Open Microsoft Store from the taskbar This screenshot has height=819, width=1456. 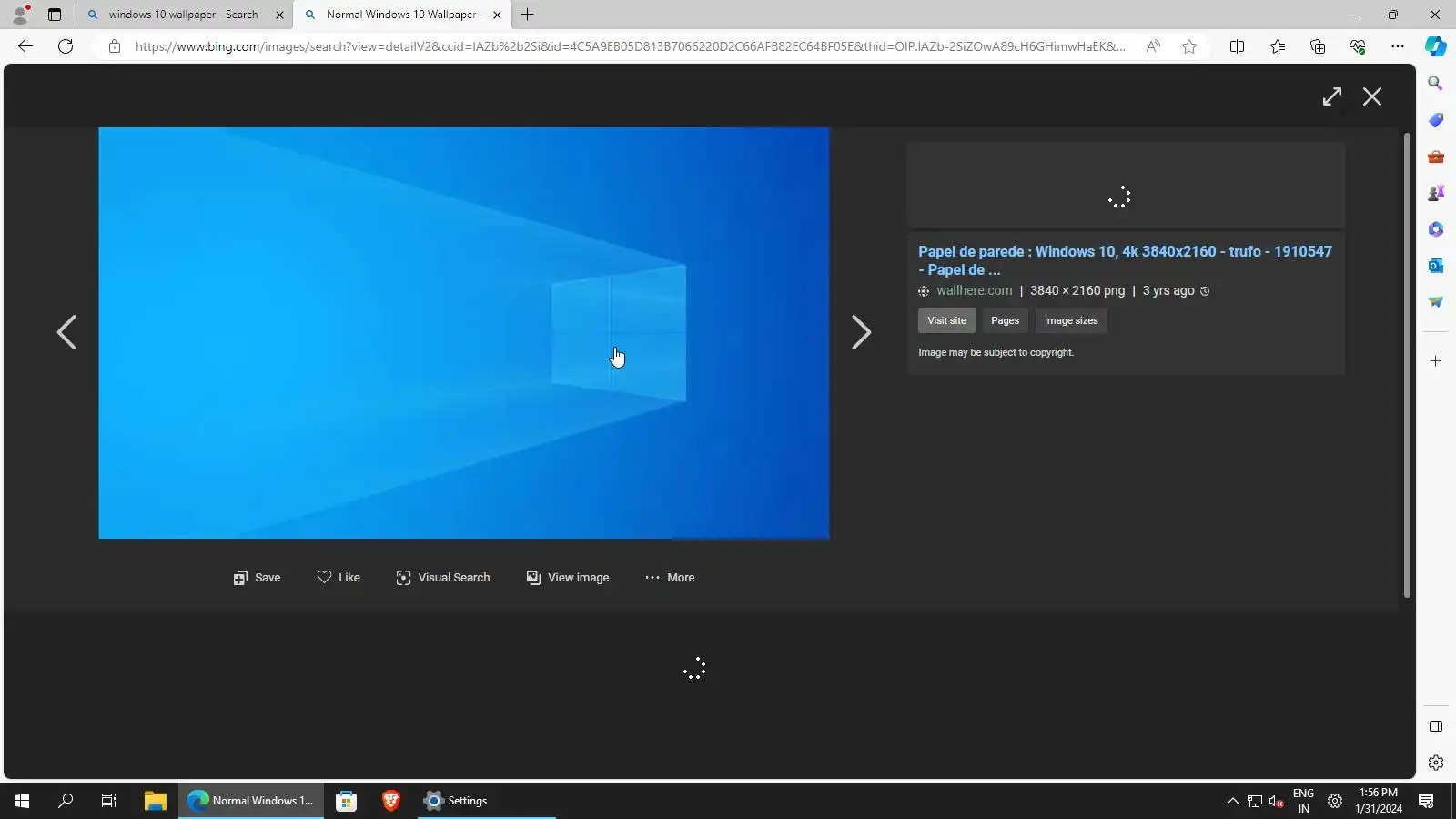point(346,801)
